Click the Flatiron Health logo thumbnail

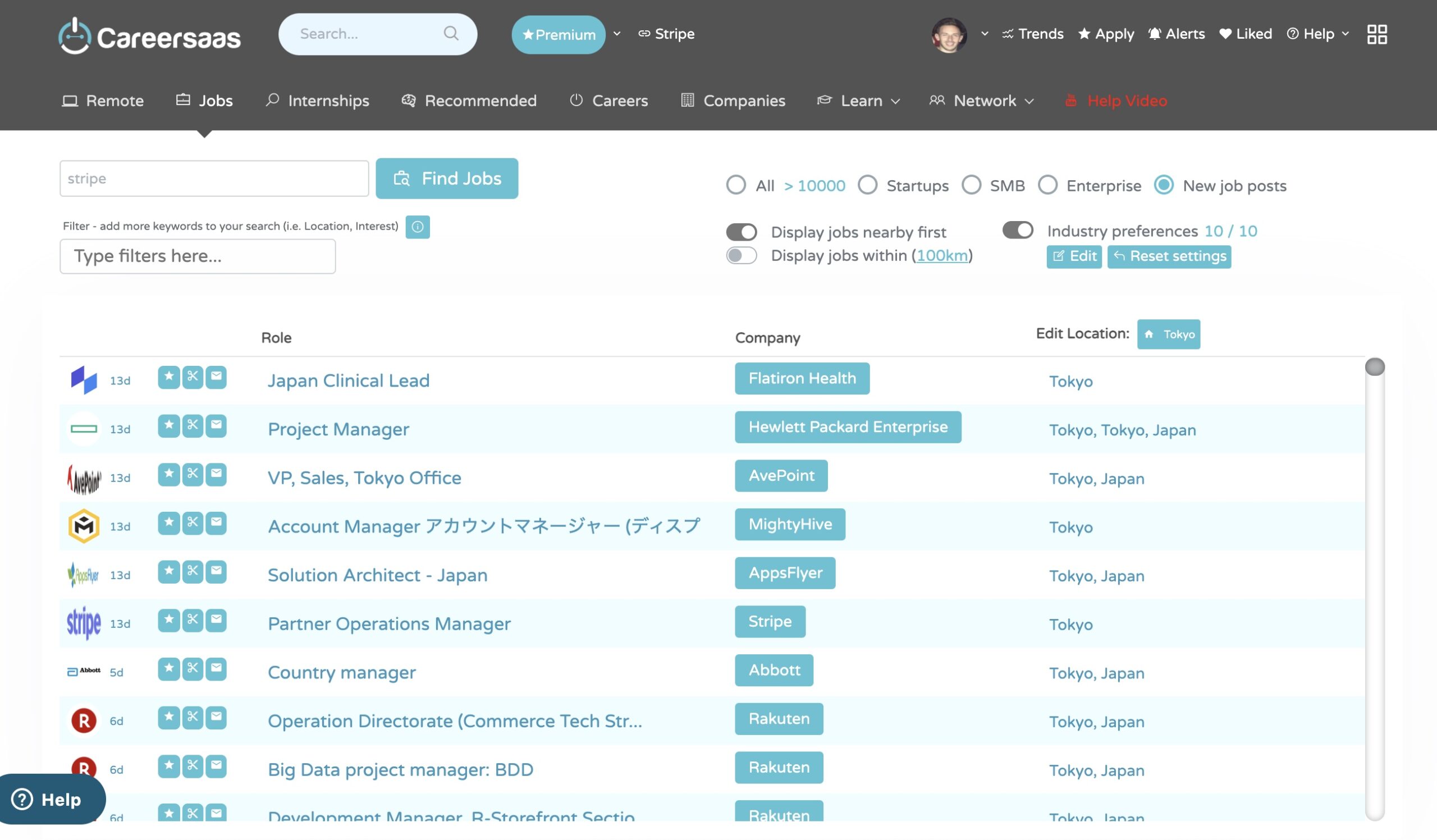pos(84,380)
